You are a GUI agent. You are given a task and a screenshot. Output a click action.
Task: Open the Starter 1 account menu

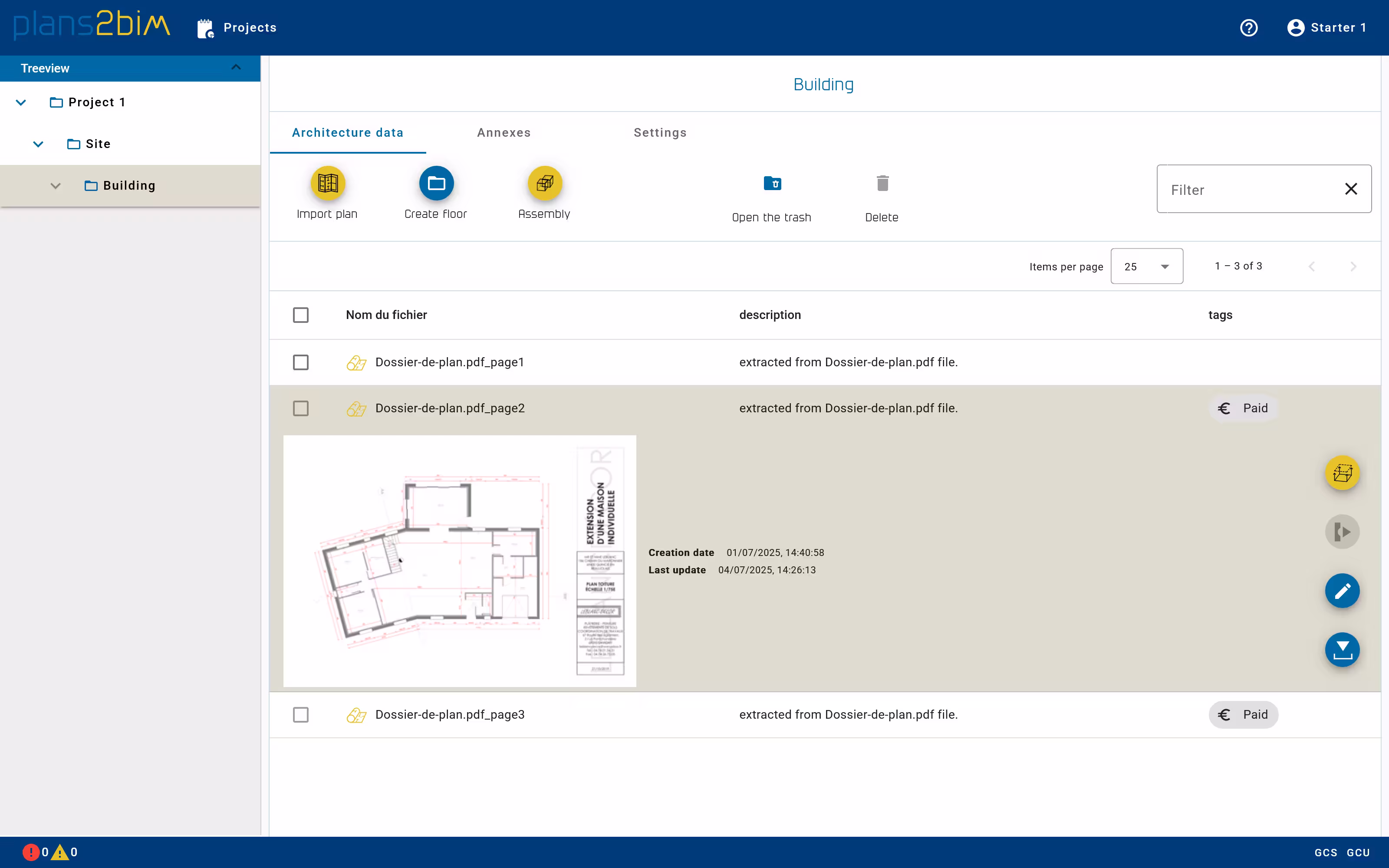1326,27
